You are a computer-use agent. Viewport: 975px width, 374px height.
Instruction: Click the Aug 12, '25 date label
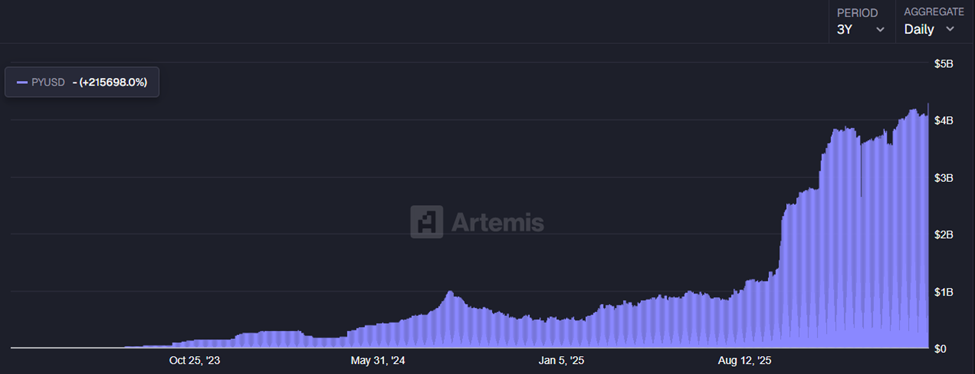pos(745,360)
